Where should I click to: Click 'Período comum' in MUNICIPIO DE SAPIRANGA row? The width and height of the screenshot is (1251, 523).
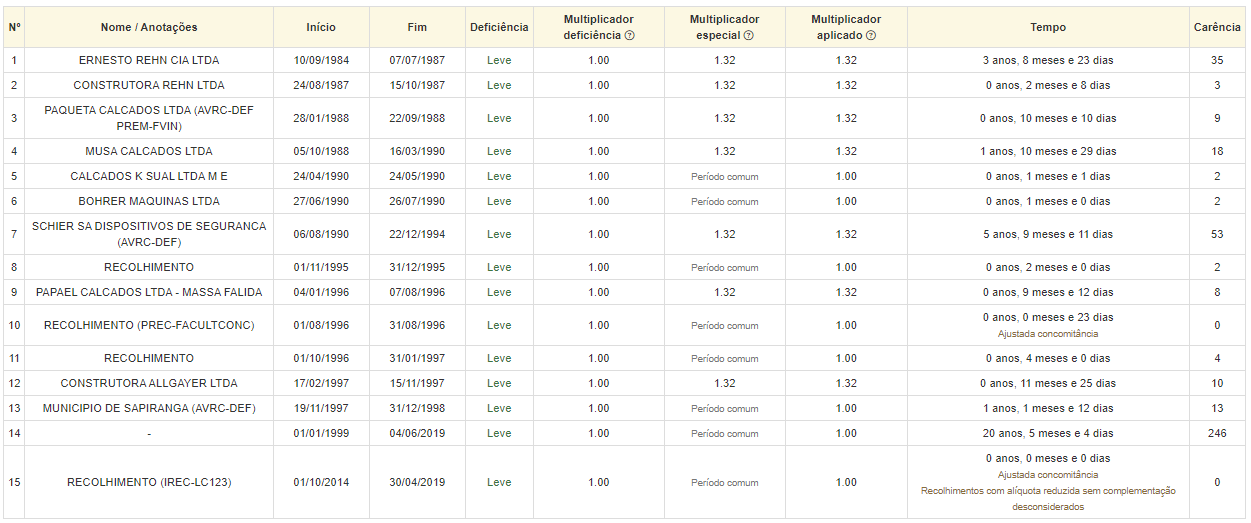click(725, 408)
